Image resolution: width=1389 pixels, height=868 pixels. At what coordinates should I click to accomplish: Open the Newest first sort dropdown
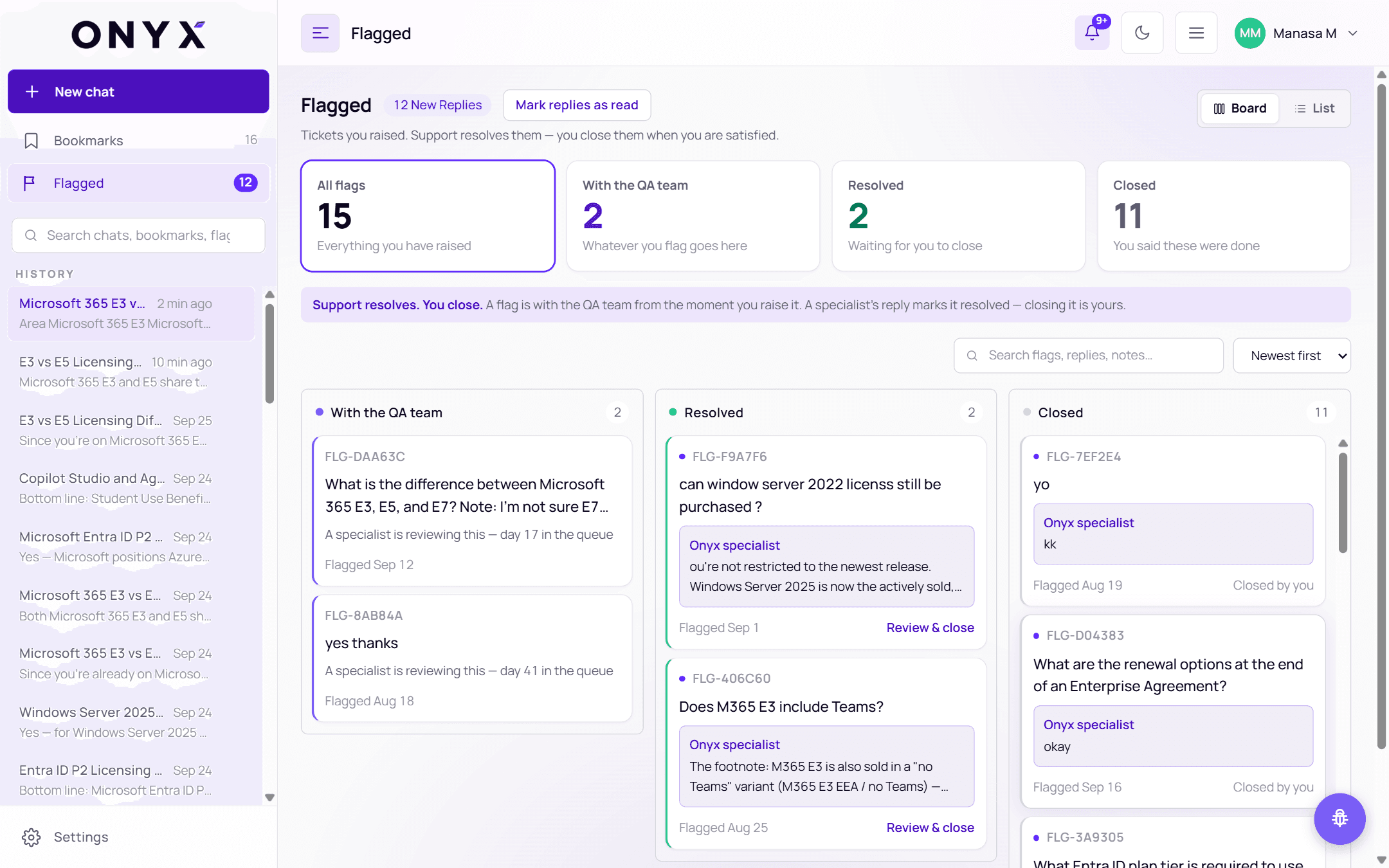pos(1292,356)
